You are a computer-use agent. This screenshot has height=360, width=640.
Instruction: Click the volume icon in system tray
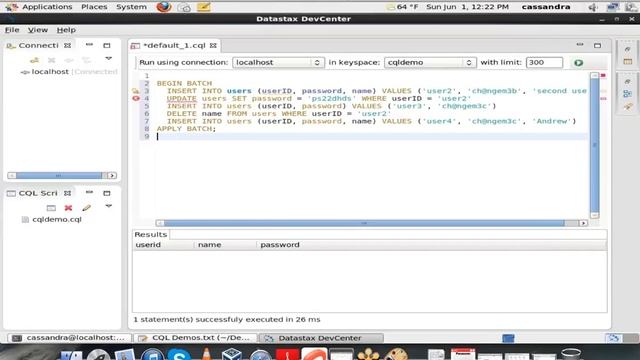coord(593,7)
